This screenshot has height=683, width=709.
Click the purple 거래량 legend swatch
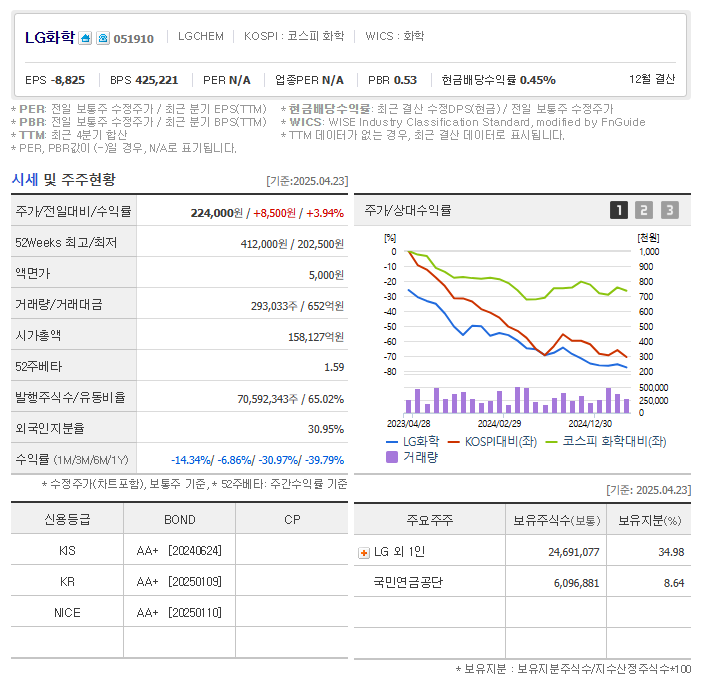point(392,457)
